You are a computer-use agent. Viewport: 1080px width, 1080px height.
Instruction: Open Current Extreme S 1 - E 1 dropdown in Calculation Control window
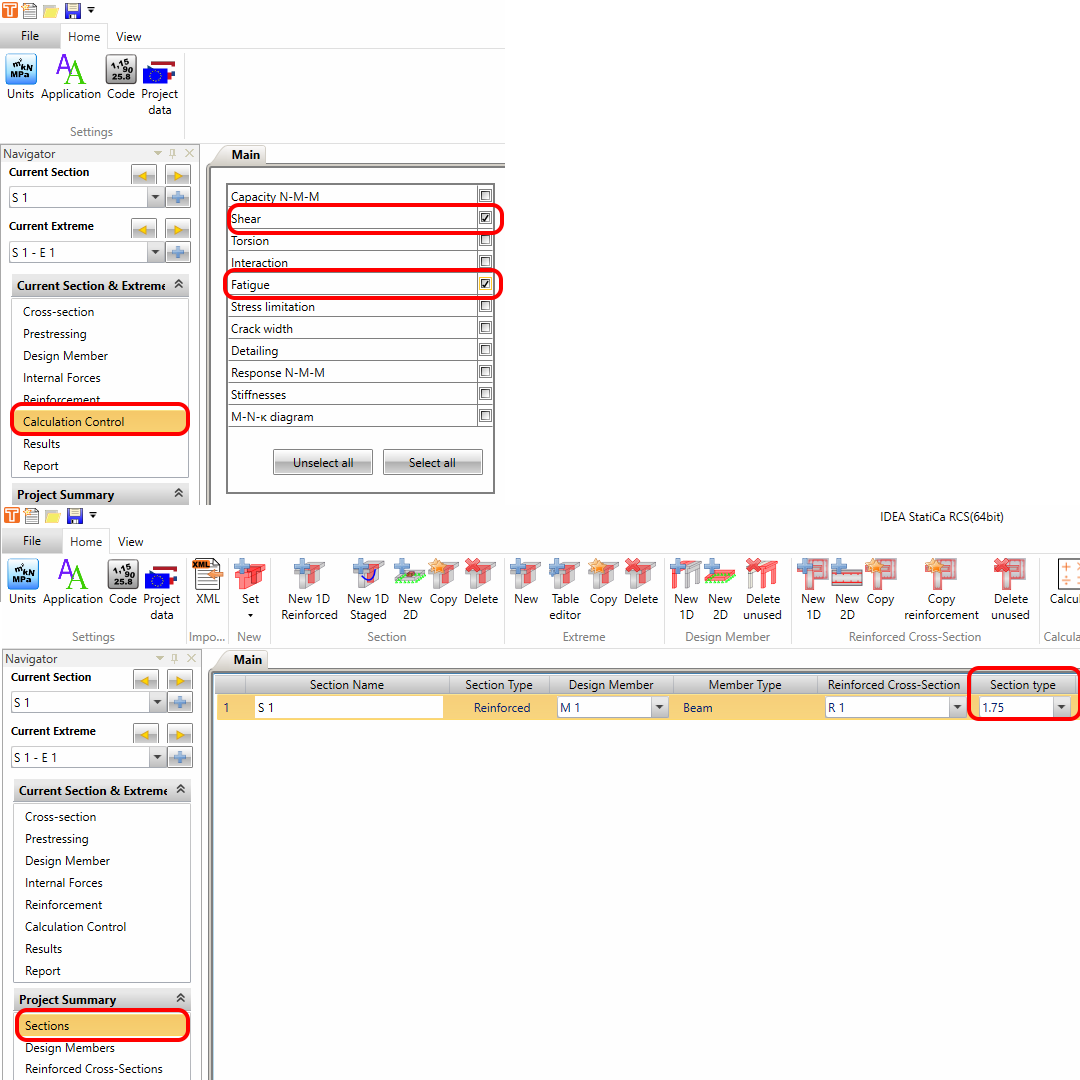point(155,253)
